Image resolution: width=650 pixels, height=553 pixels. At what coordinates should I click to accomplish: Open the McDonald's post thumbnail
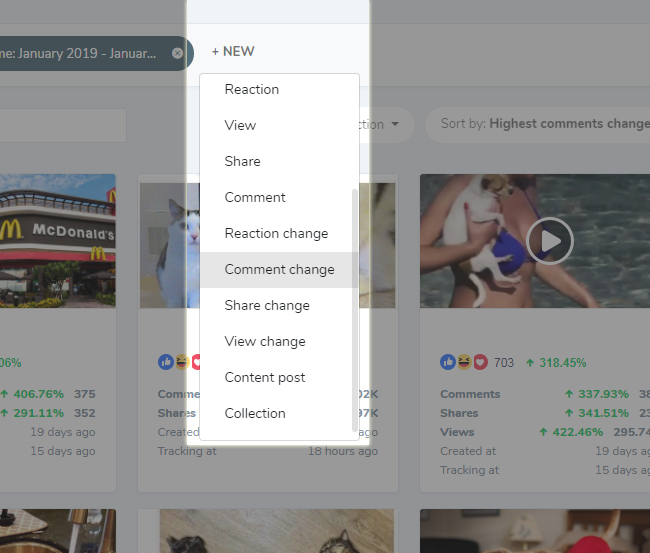pyautogui.click(x=58, y=241)
